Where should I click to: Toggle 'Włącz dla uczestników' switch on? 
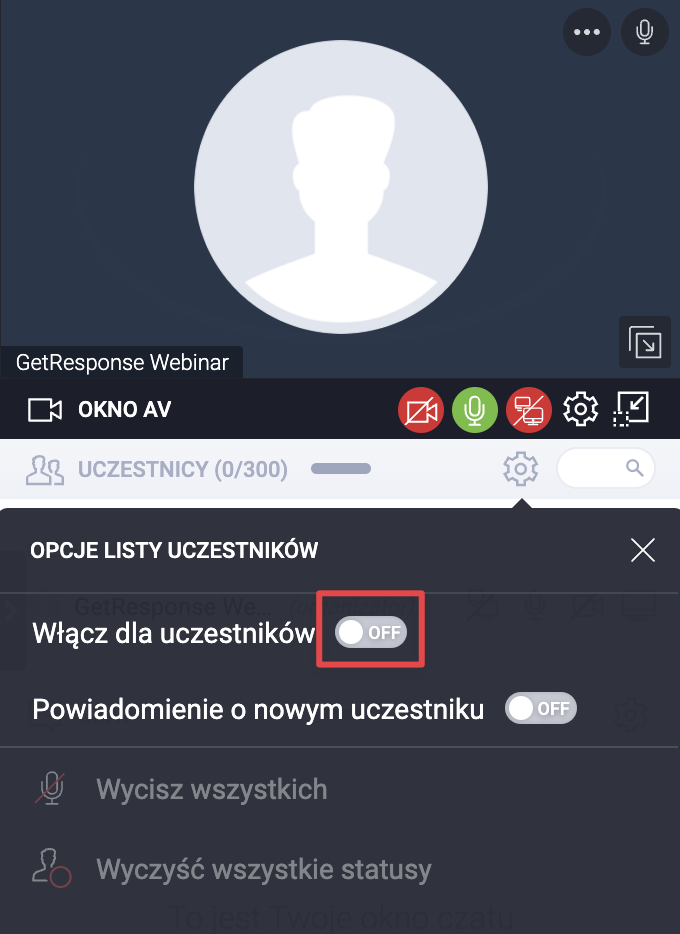[370, 632]
